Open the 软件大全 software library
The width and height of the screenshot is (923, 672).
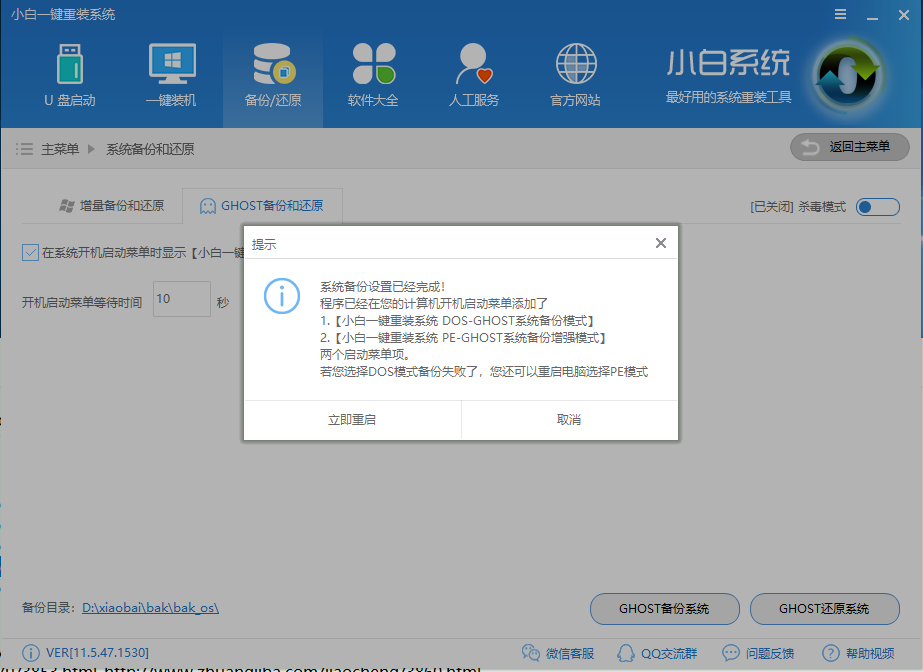(373, 75)
